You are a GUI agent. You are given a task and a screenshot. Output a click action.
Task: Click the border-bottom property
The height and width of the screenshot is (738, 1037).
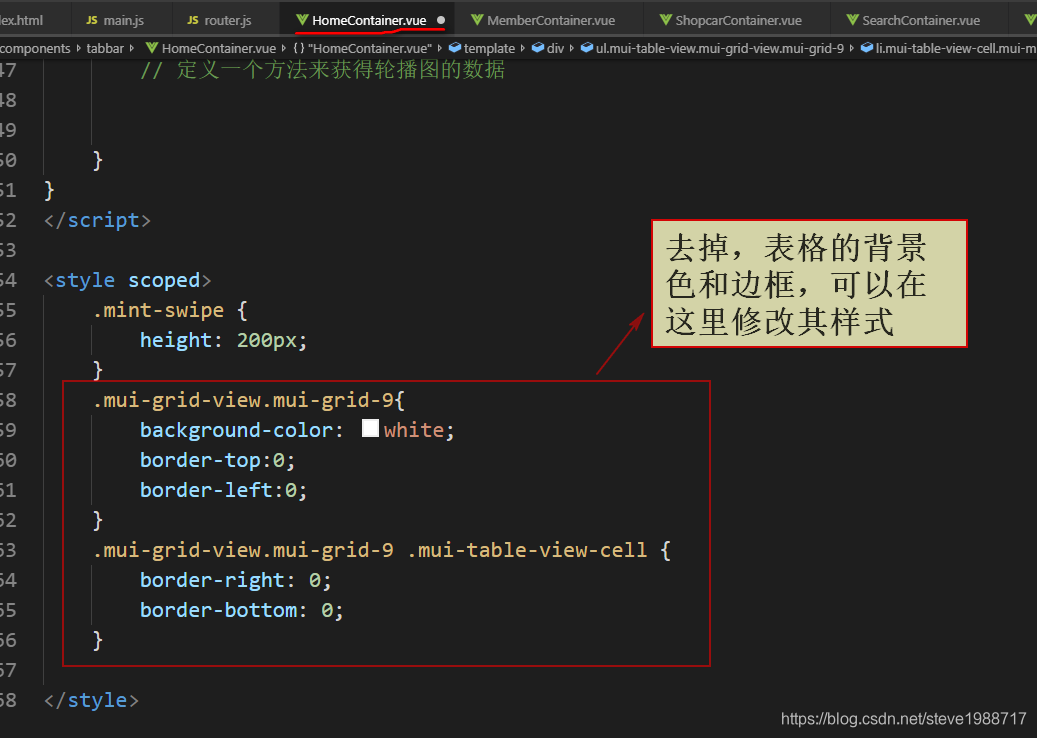click(218, 610)
